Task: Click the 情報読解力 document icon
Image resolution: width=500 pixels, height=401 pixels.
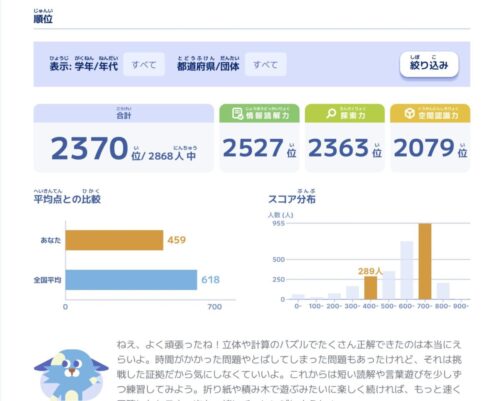Action: 237,114
